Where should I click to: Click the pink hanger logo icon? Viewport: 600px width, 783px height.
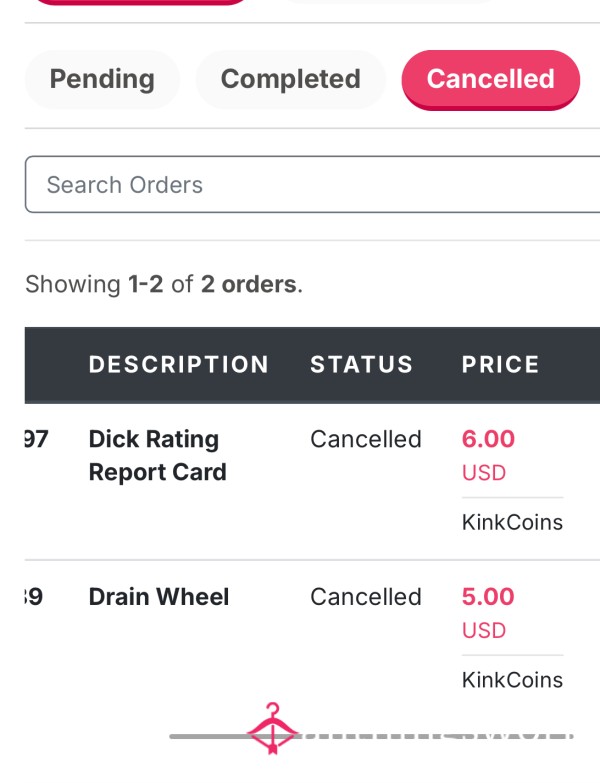point(273,728)
